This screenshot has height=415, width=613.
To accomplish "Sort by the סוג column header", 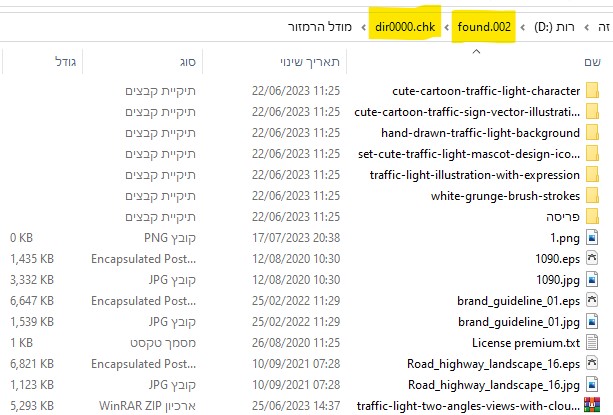I will pyautogui.click(x=188, y=62).
